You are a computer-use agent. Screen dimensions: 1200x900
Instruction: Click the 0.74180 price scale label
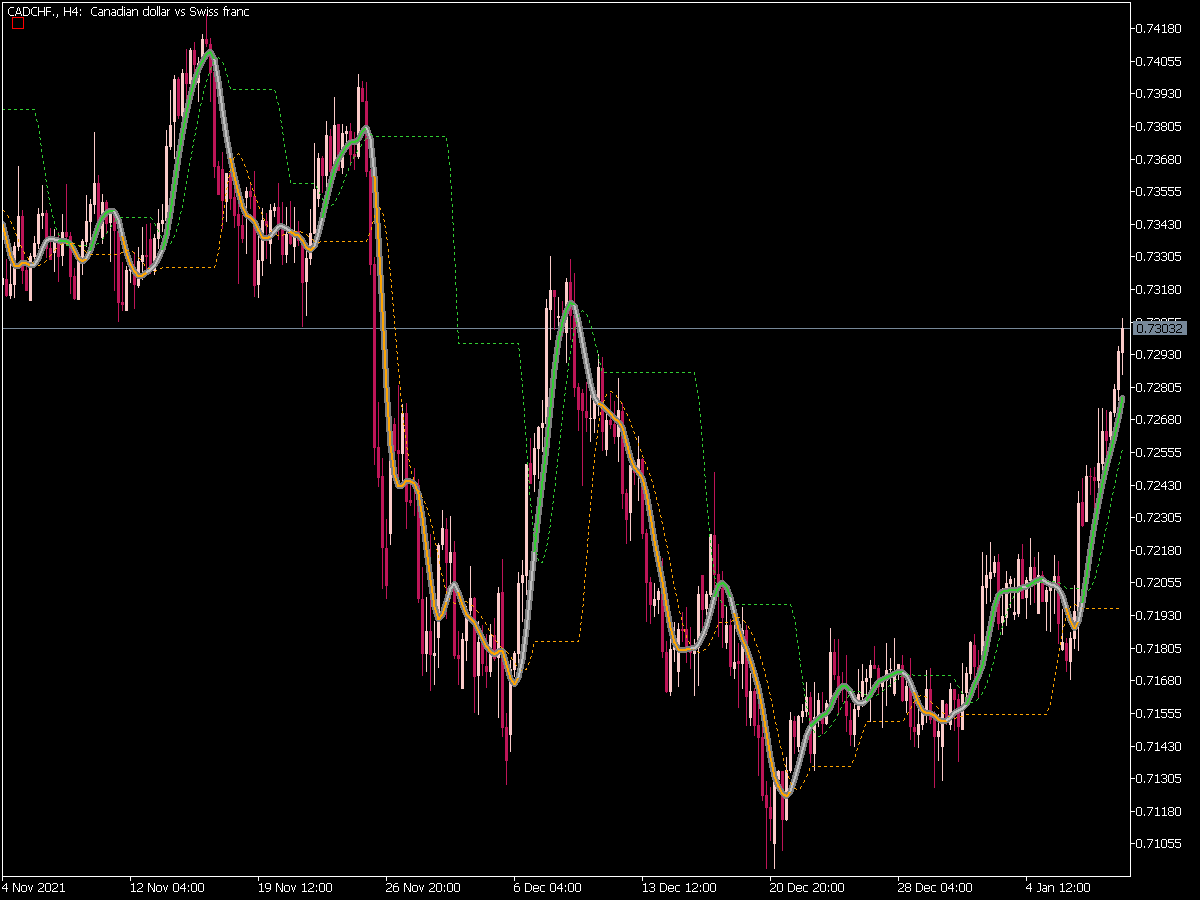[1160, 29]
